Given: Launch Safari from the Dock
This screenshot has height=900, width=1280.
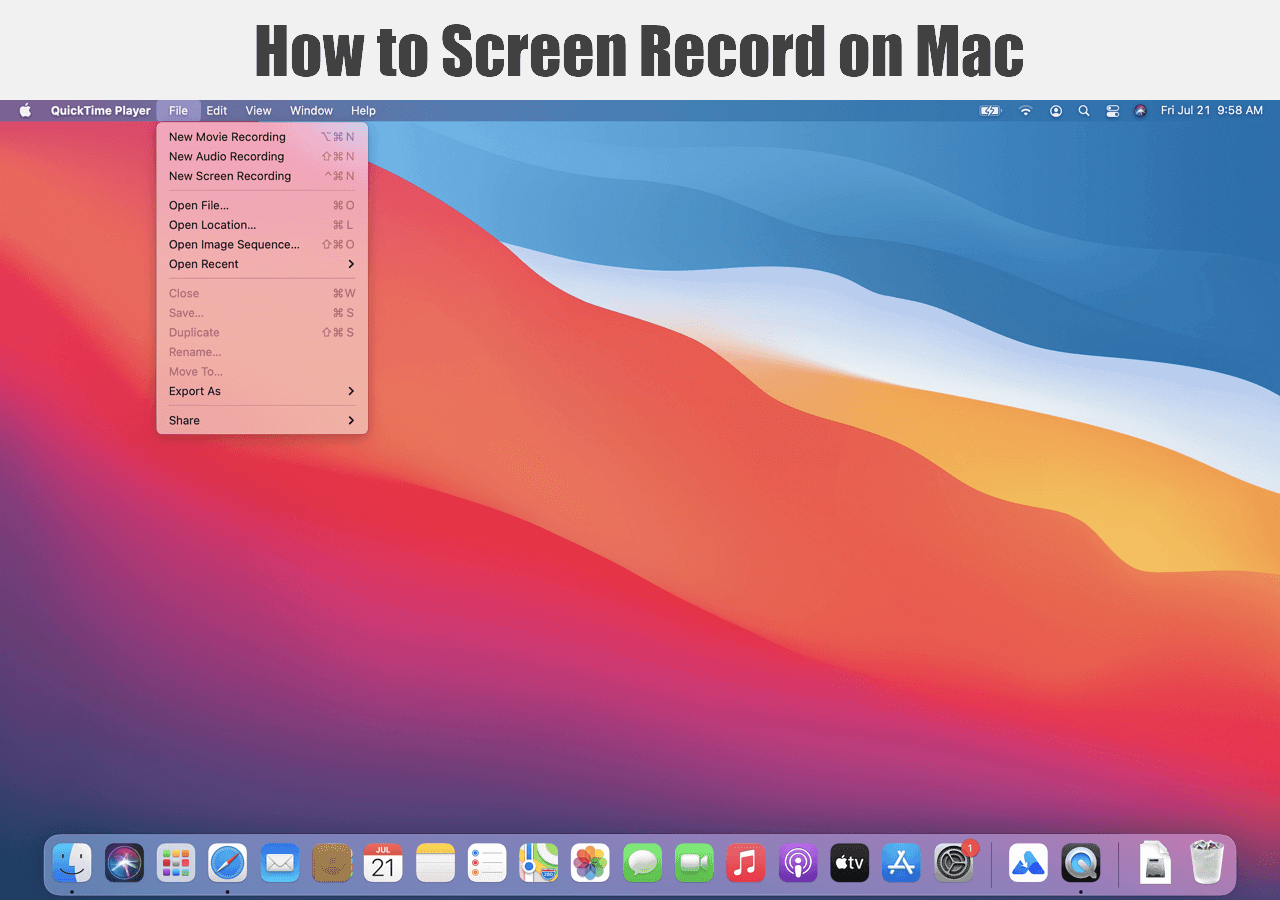Looking at the screenshot, I should pos(227,862).
